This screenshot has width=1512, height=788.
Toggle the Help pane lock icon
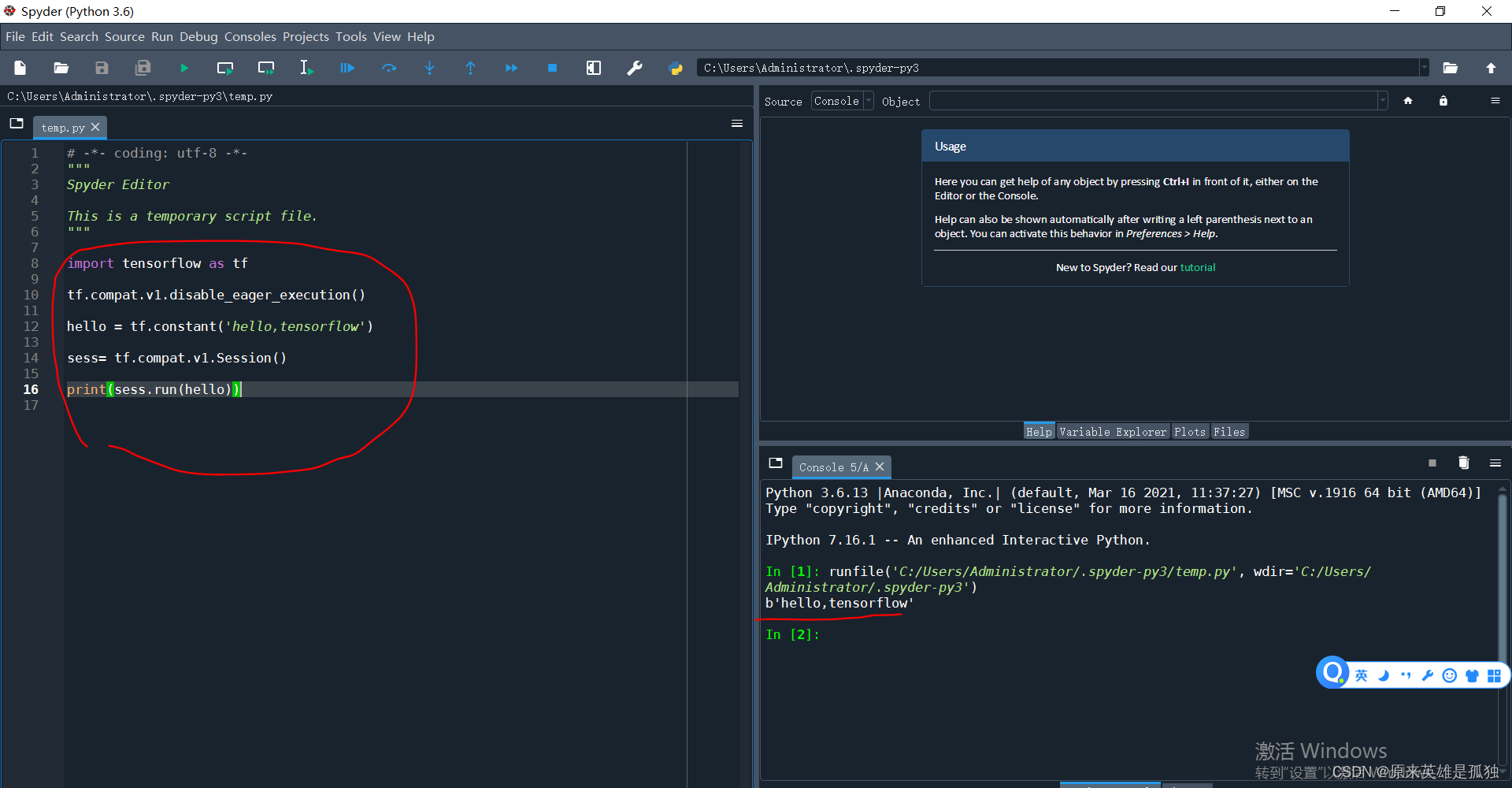(x=1443, y=101)
